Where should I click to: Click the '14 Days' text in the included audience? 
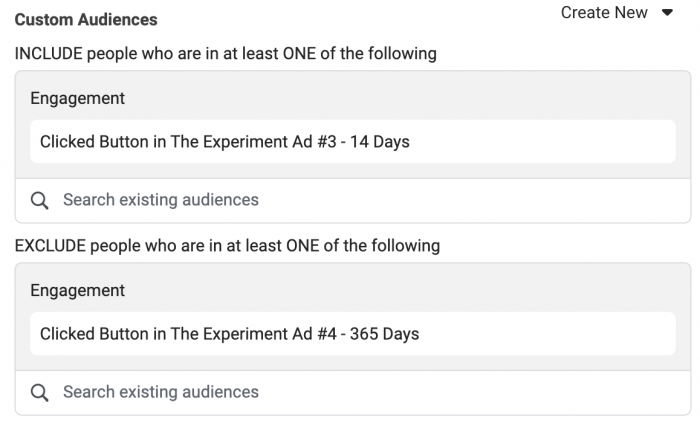point(379,142)
